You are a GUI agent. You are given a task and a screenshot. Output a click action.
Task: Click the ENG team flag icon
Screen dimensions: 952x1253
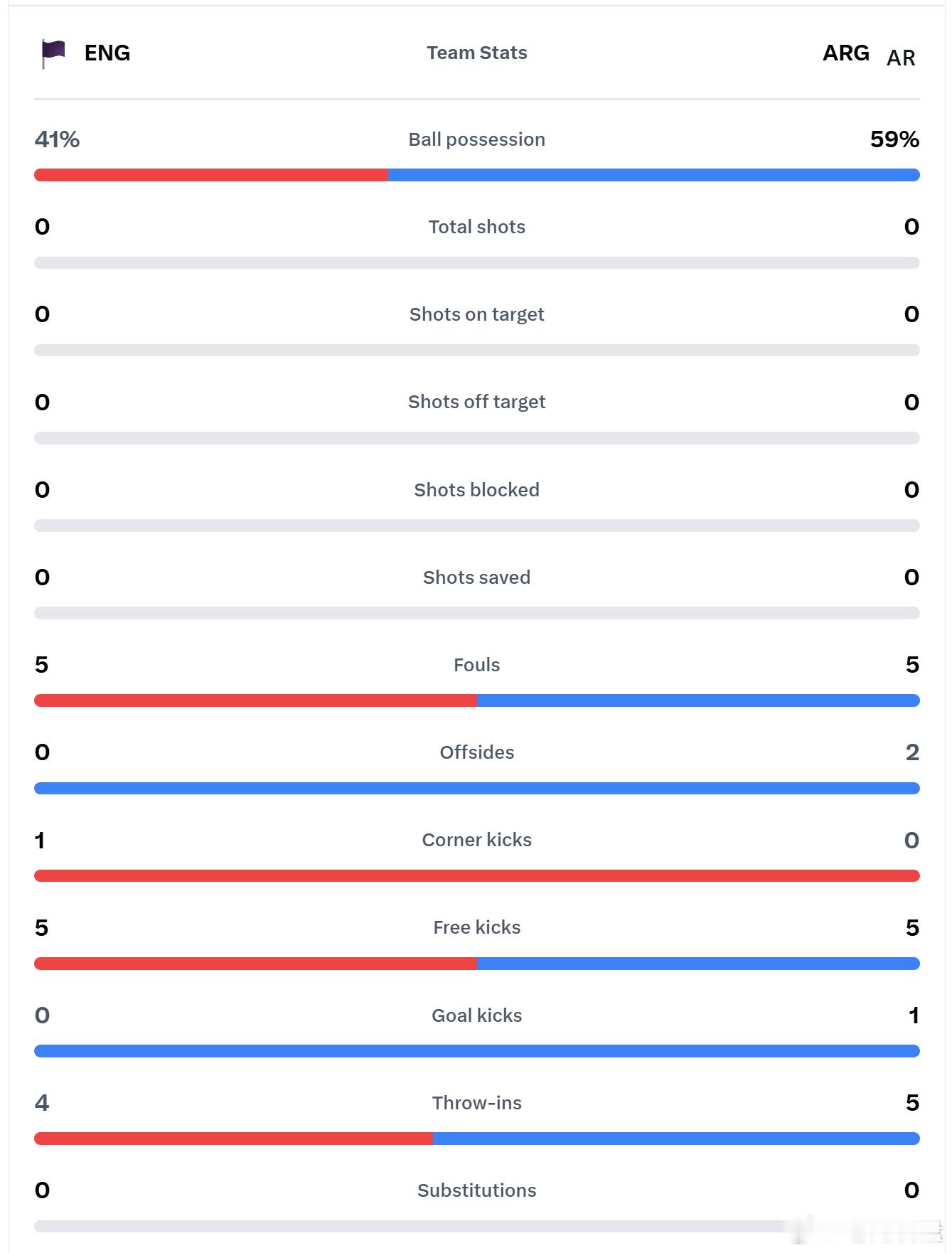[x=53, y=54]
